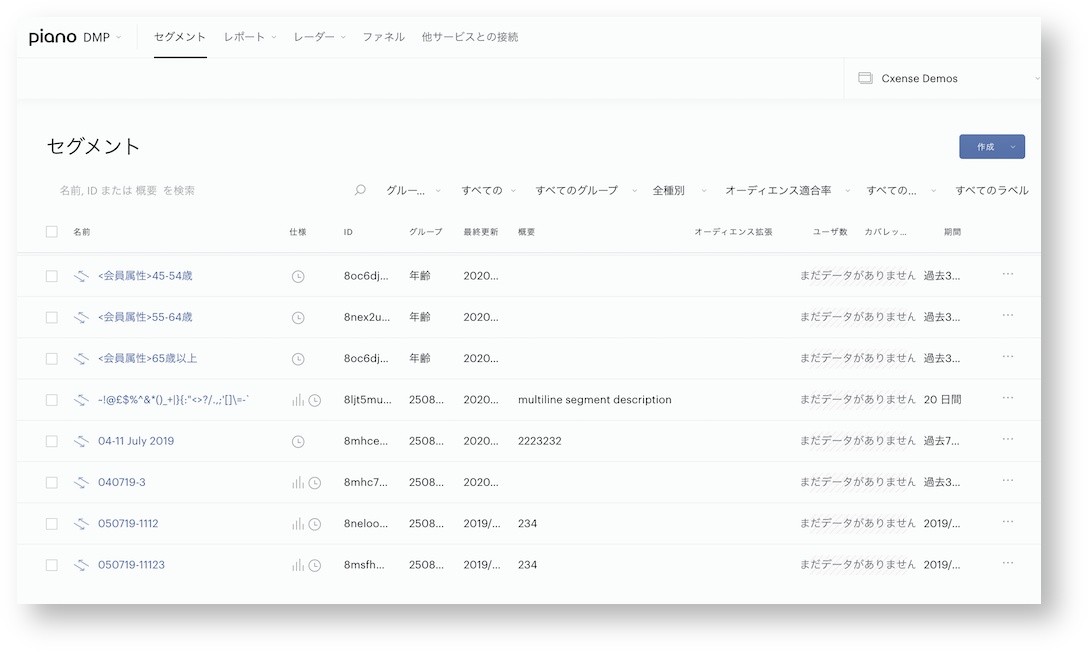This screenshot has height=652, width=1089.
Task: Go to the ファネル tab
Action: click(x=383, y=37)
